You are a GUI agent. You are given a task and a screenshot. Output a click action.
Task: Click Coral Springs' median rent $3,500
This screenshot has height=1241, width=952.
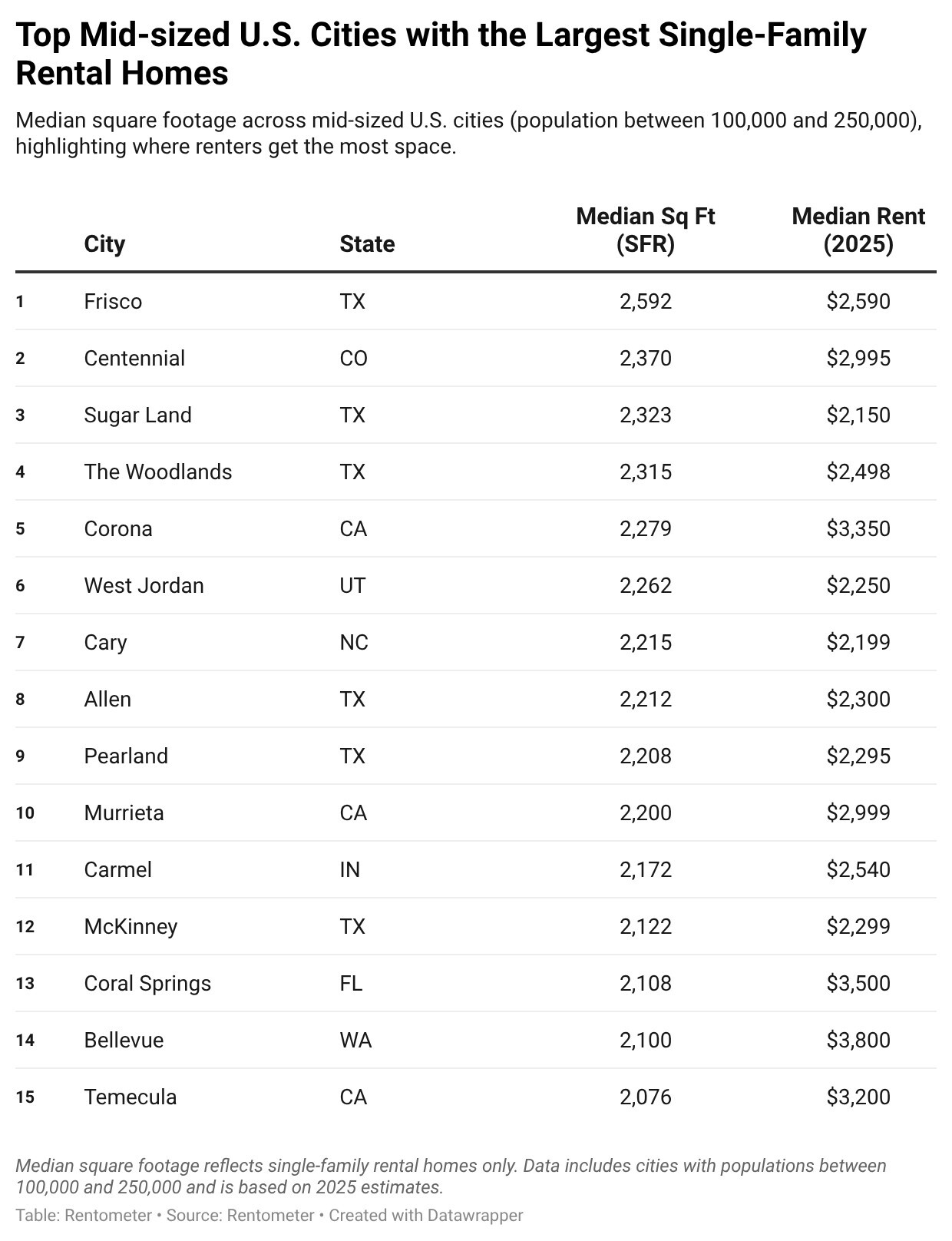[858, 983]
